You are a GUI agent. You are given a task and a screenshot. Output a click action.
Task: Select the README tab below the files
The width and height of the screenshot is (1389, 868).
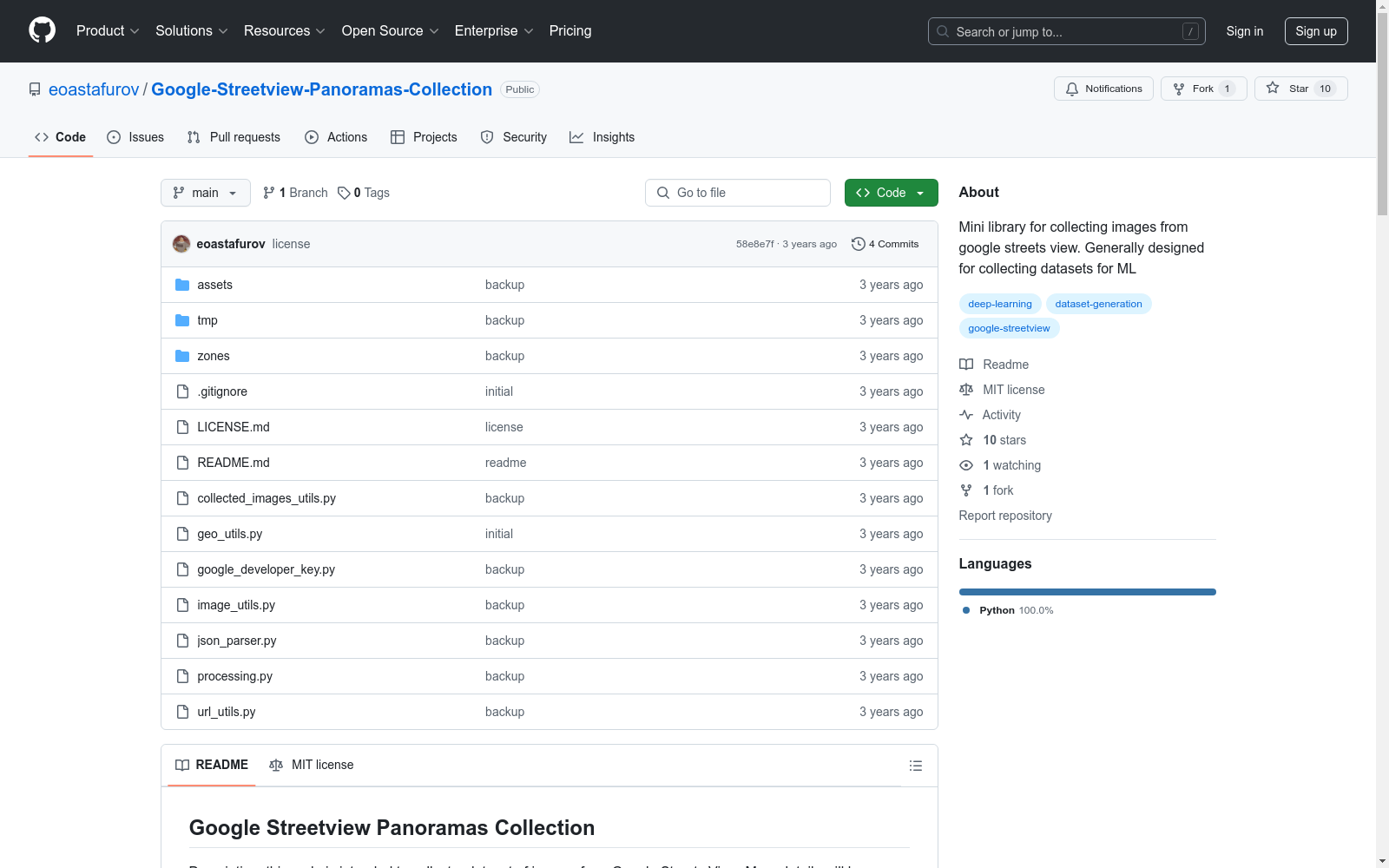[x=212, y=765]
